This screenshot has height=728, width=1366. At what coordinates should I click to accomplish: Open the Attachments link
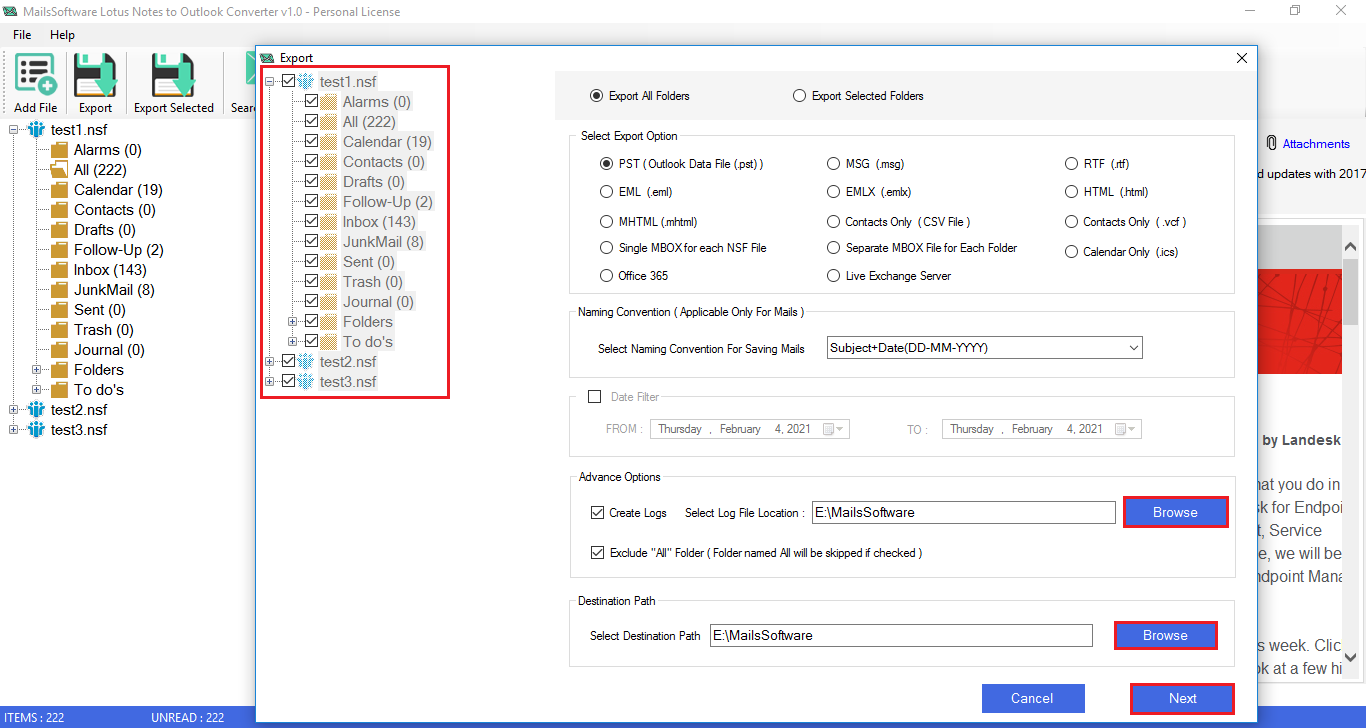point(1316,144)
